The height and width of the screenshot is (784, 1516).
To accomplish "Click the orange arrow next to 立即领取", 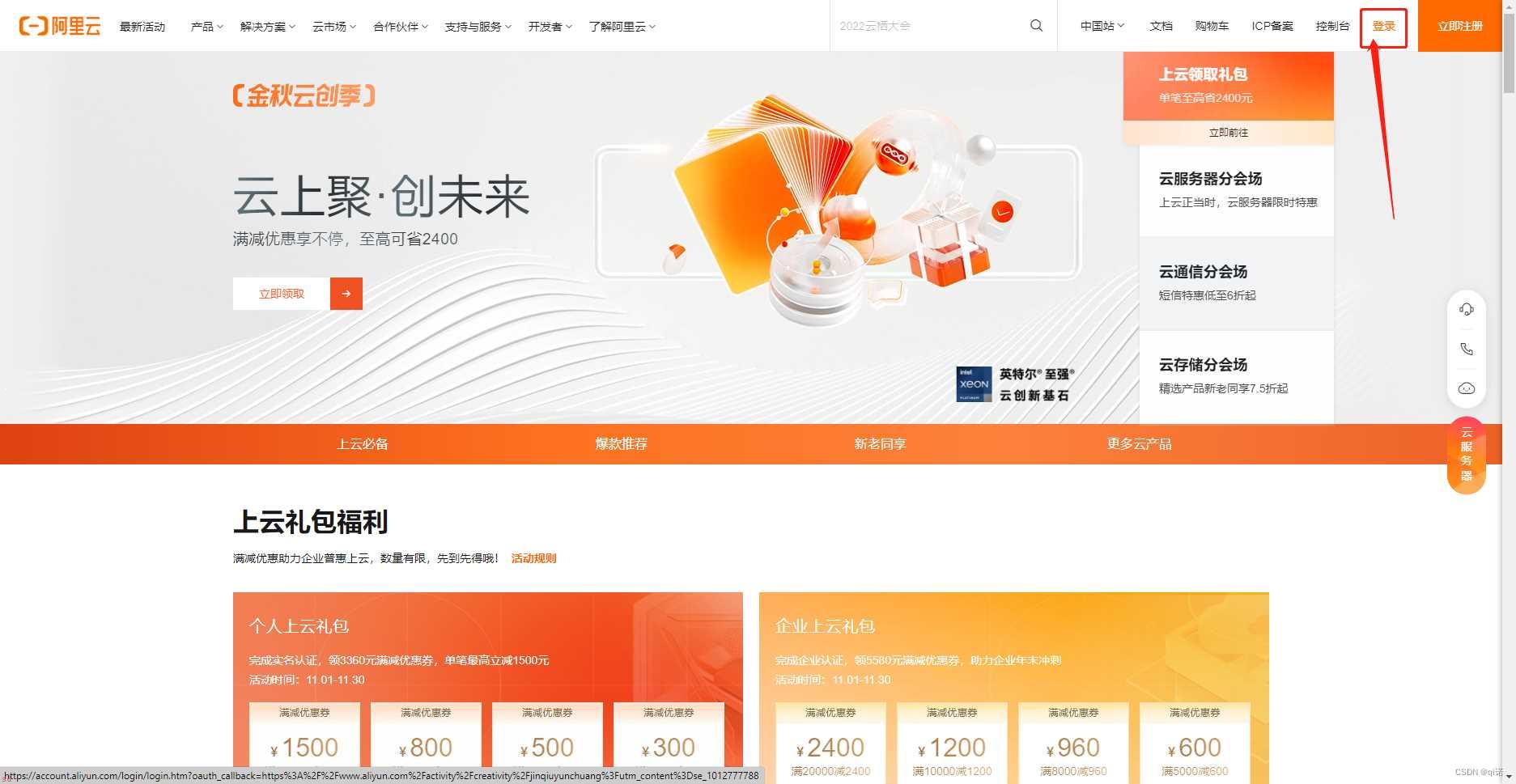I will point(346,294).
